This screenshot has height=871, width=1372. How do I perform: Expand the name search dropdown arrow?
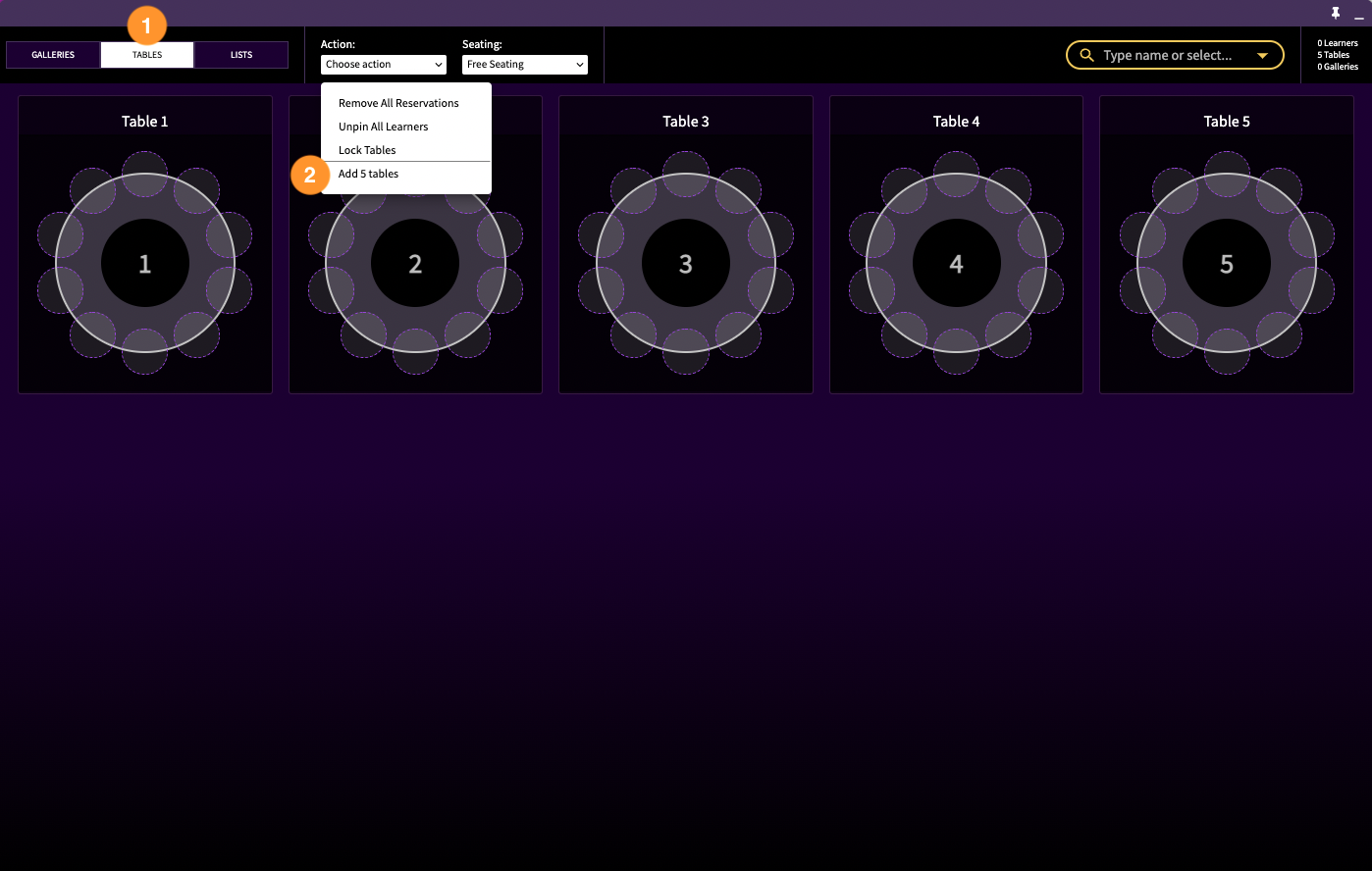coord(1262,56)
